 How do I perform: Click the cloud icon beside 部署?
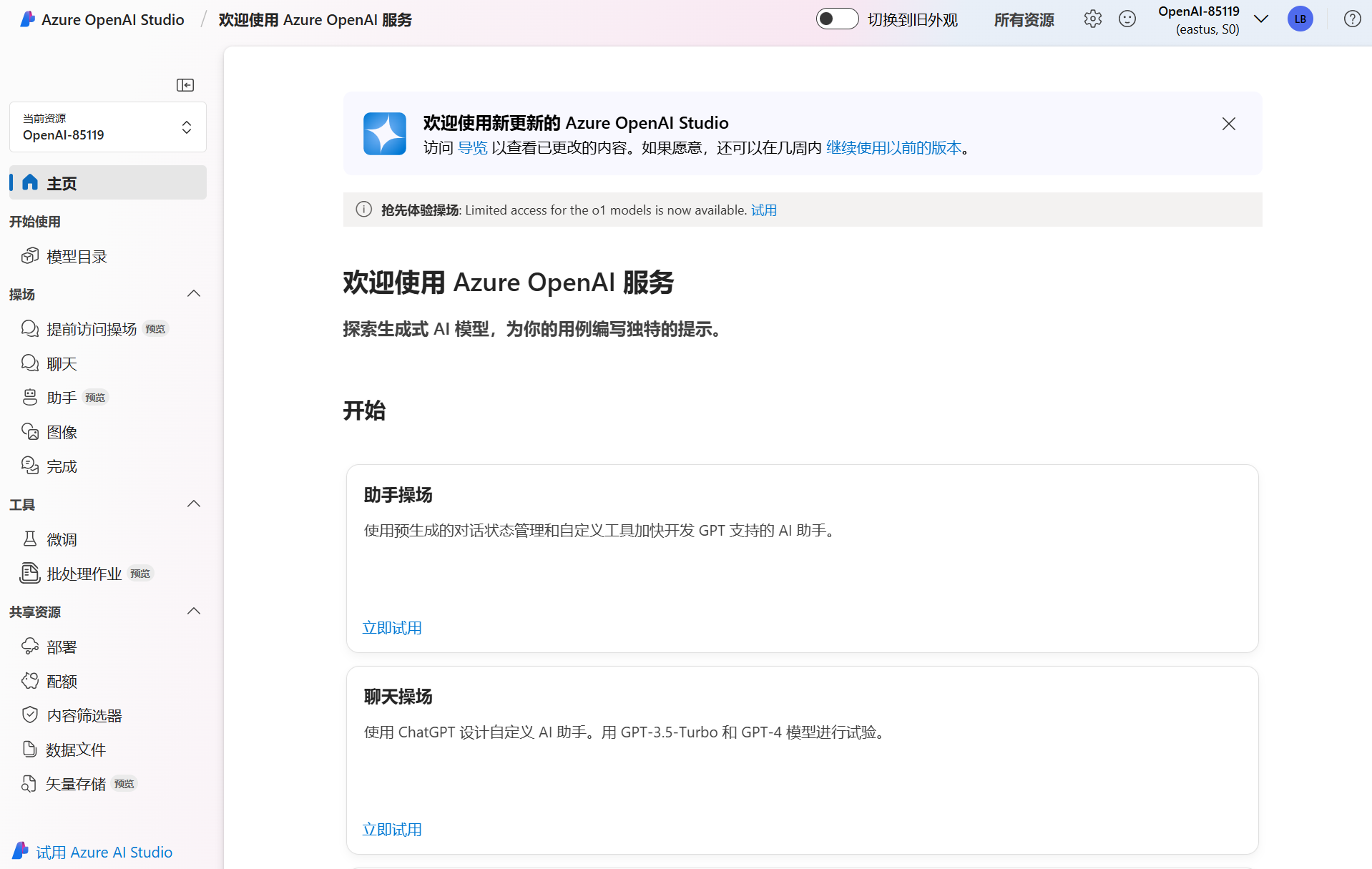30,647
